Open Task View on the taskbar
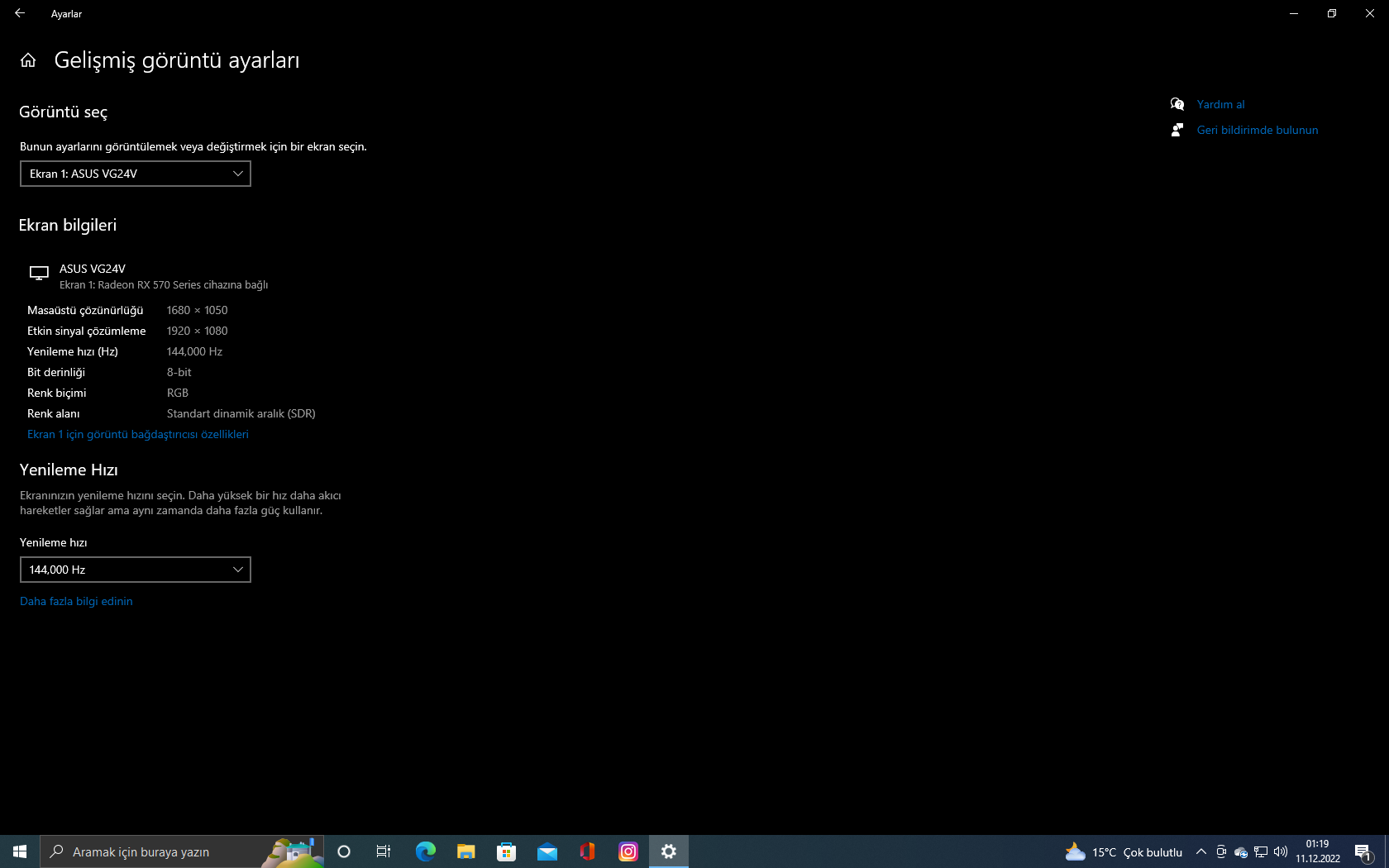Image resolution: width=1389 pixels, height=868 pixels. pos(384,851)
